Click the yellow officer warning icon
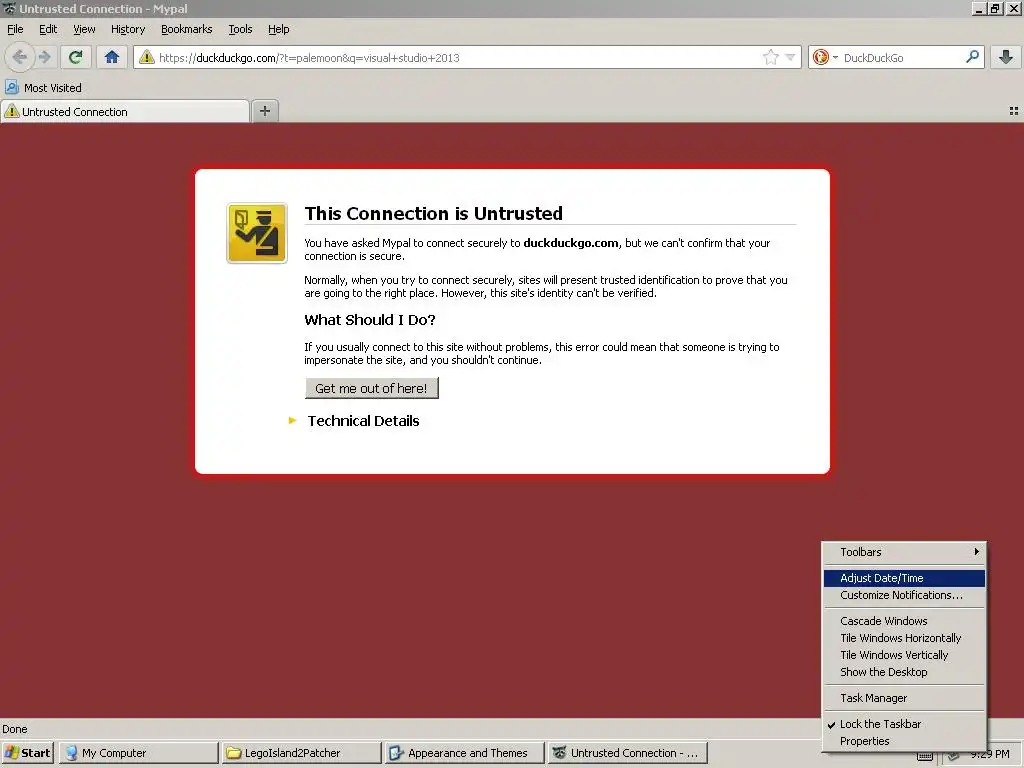Screen dimensions: 1024x768 coord(257,233)
